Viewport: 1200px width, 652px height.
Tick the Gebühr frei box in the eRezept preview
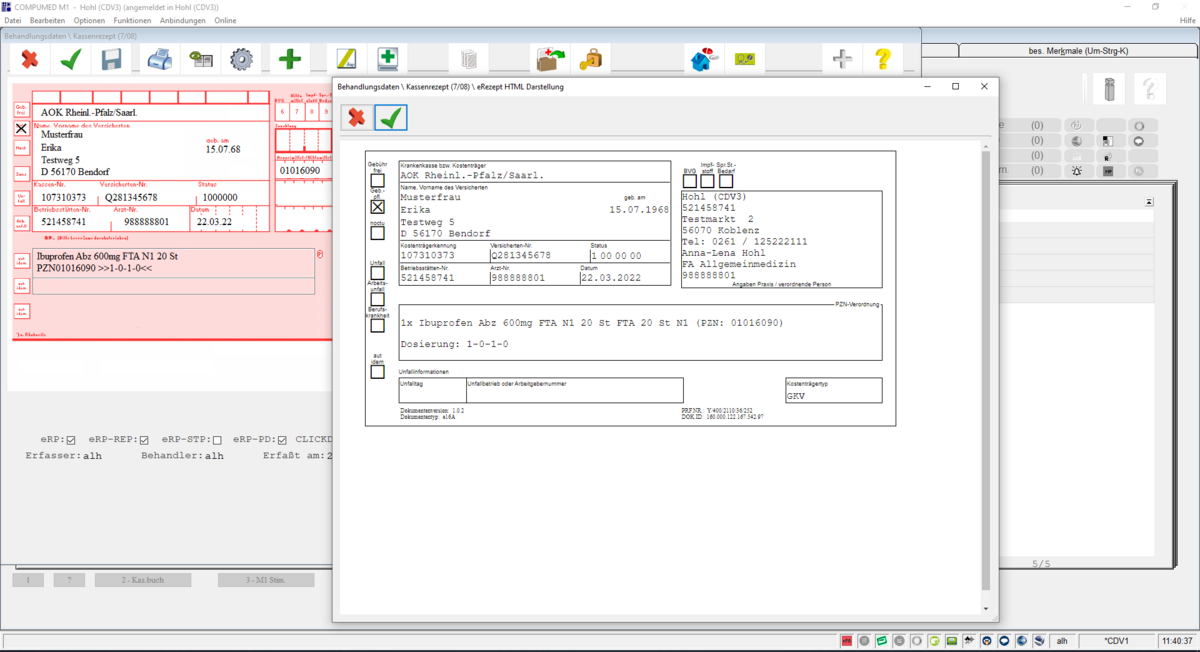click(377, 181)
